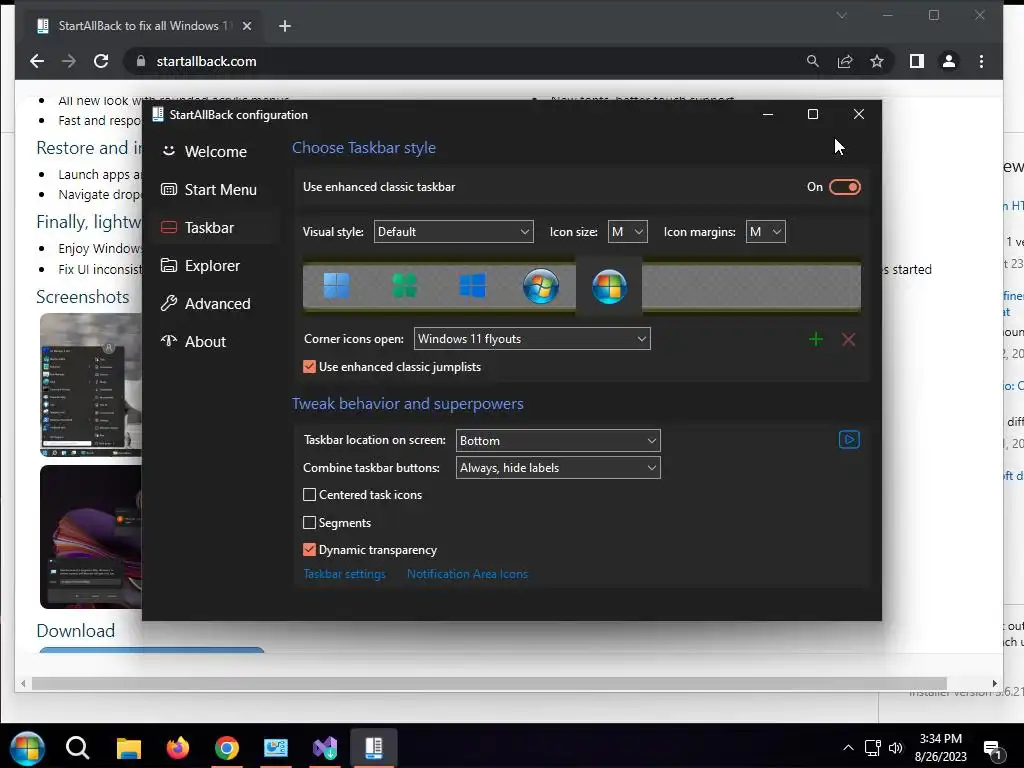Select the StartAllBack browser tab
Viewport: 1024px width, 768px height.
pyautogui.click(x=142, y=26)
